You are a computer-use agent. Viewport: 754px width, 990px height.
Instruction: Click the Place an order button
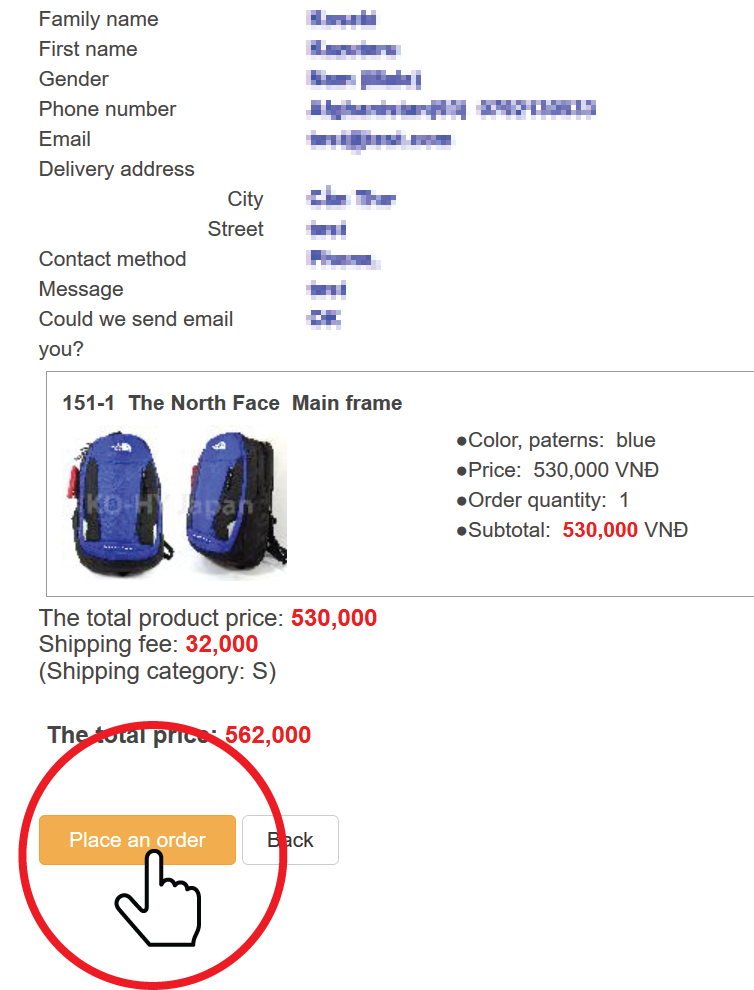click(137, 840)
